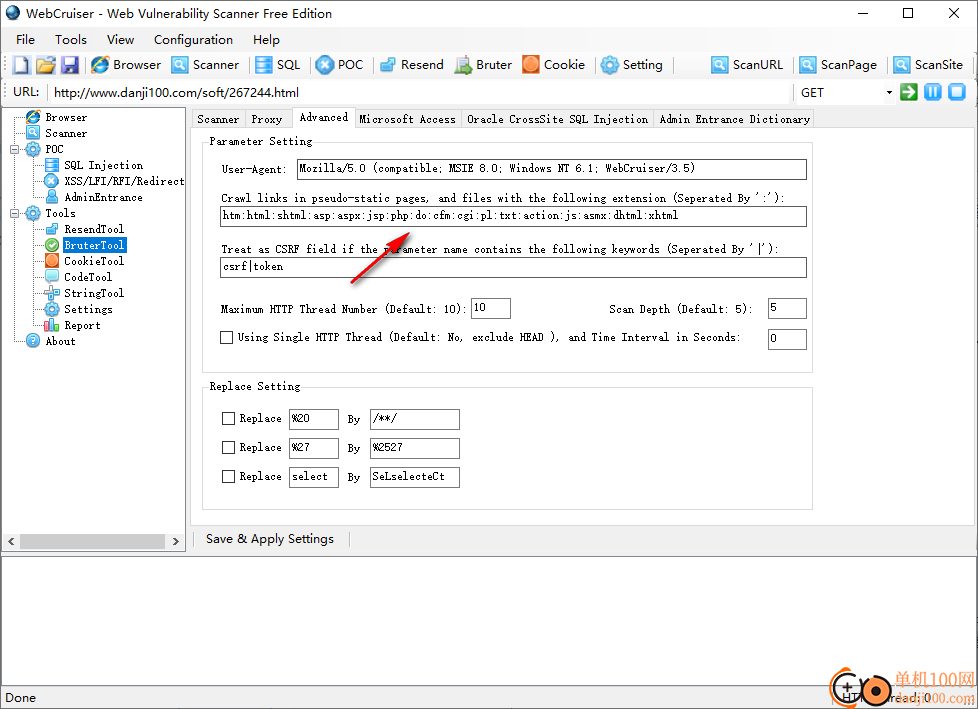Open the Help menu
Viewport: 978px width, 709px height.
(x=266, y=40)
